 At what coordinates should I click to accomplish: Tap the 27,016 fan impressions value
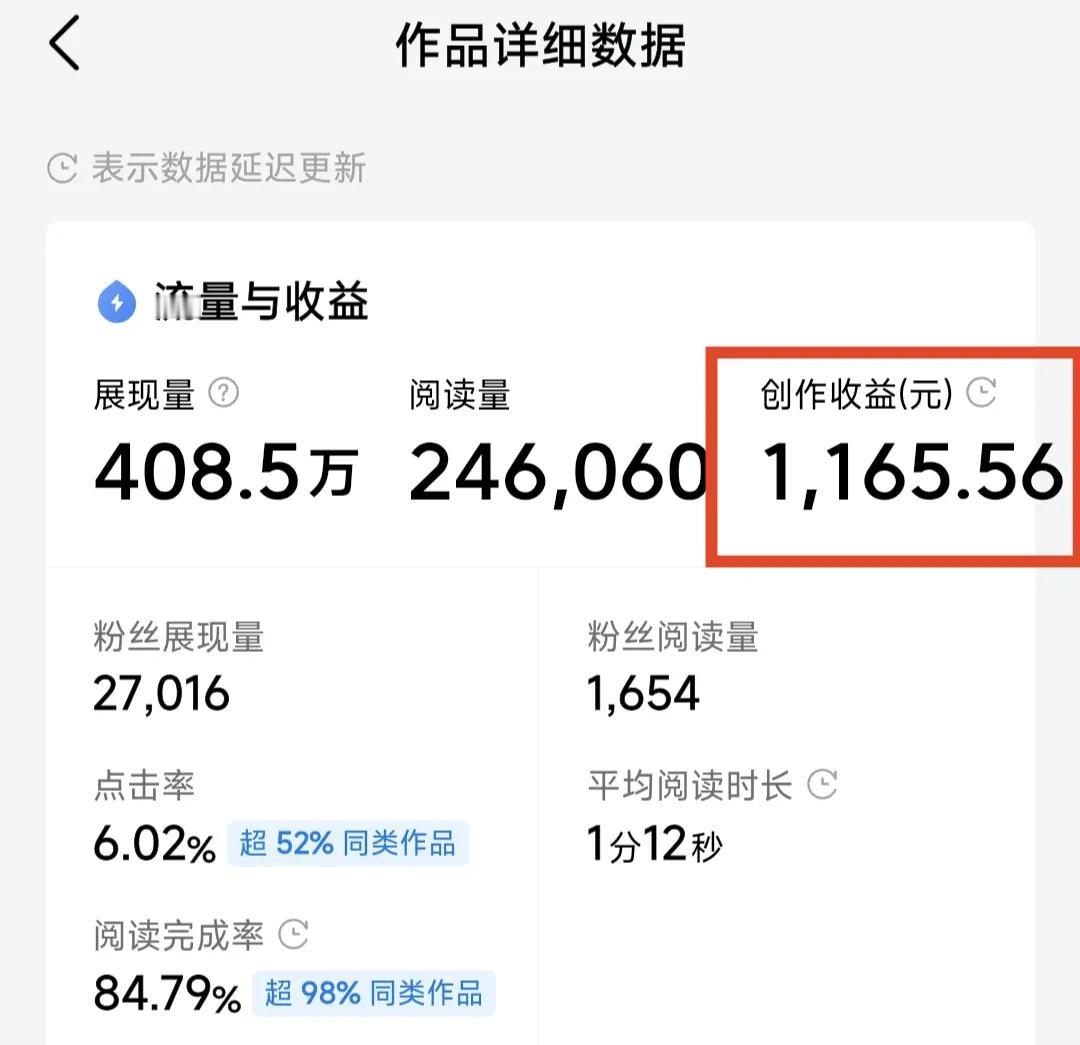point(161,693)
